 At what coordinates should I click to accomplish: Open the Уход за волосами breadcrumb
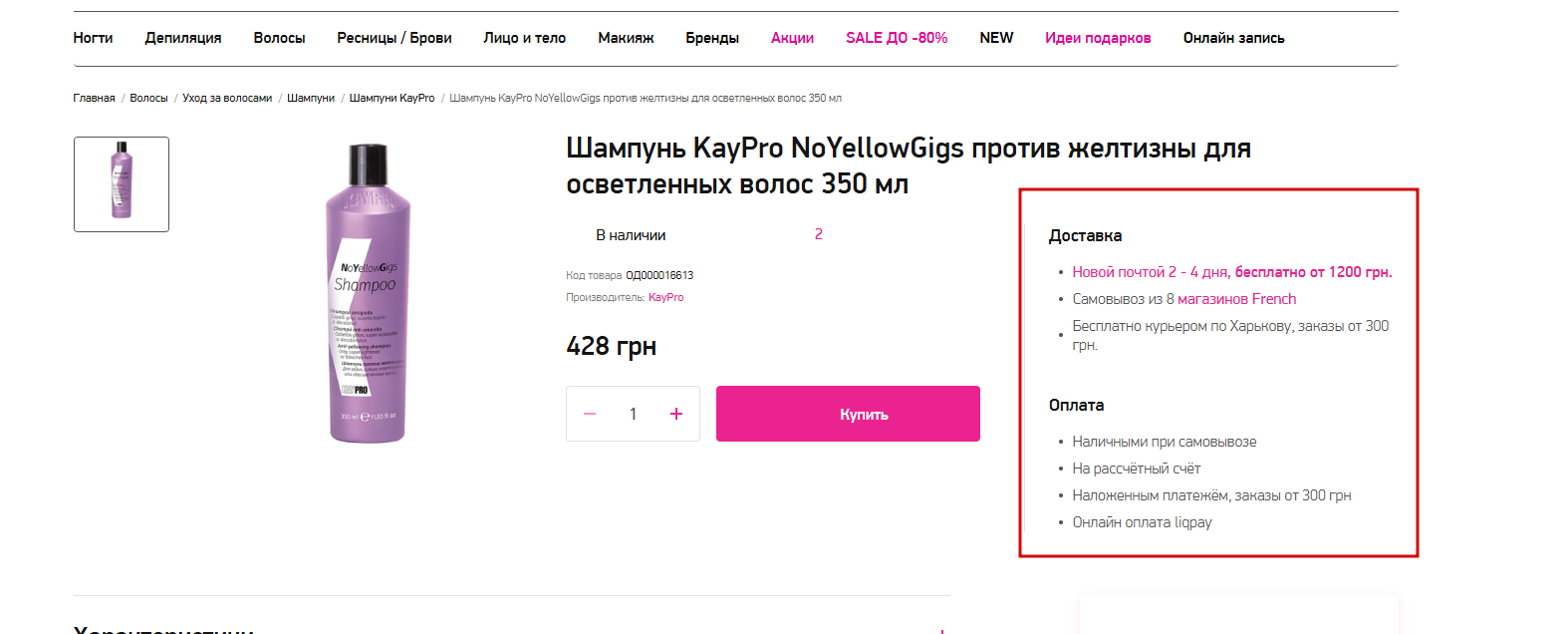[x=227, y=98]
